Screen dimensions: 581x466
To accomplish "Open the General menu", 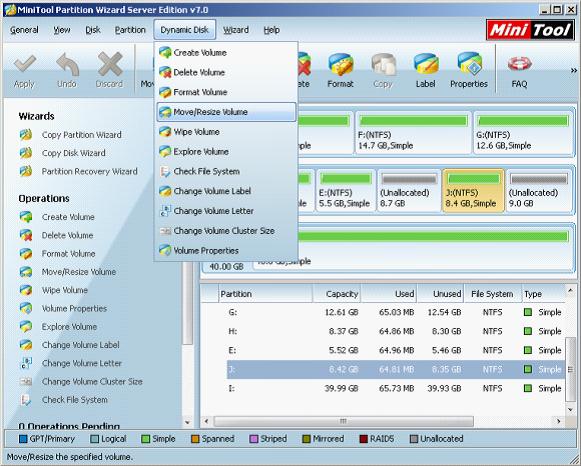I will coord(24,30).
